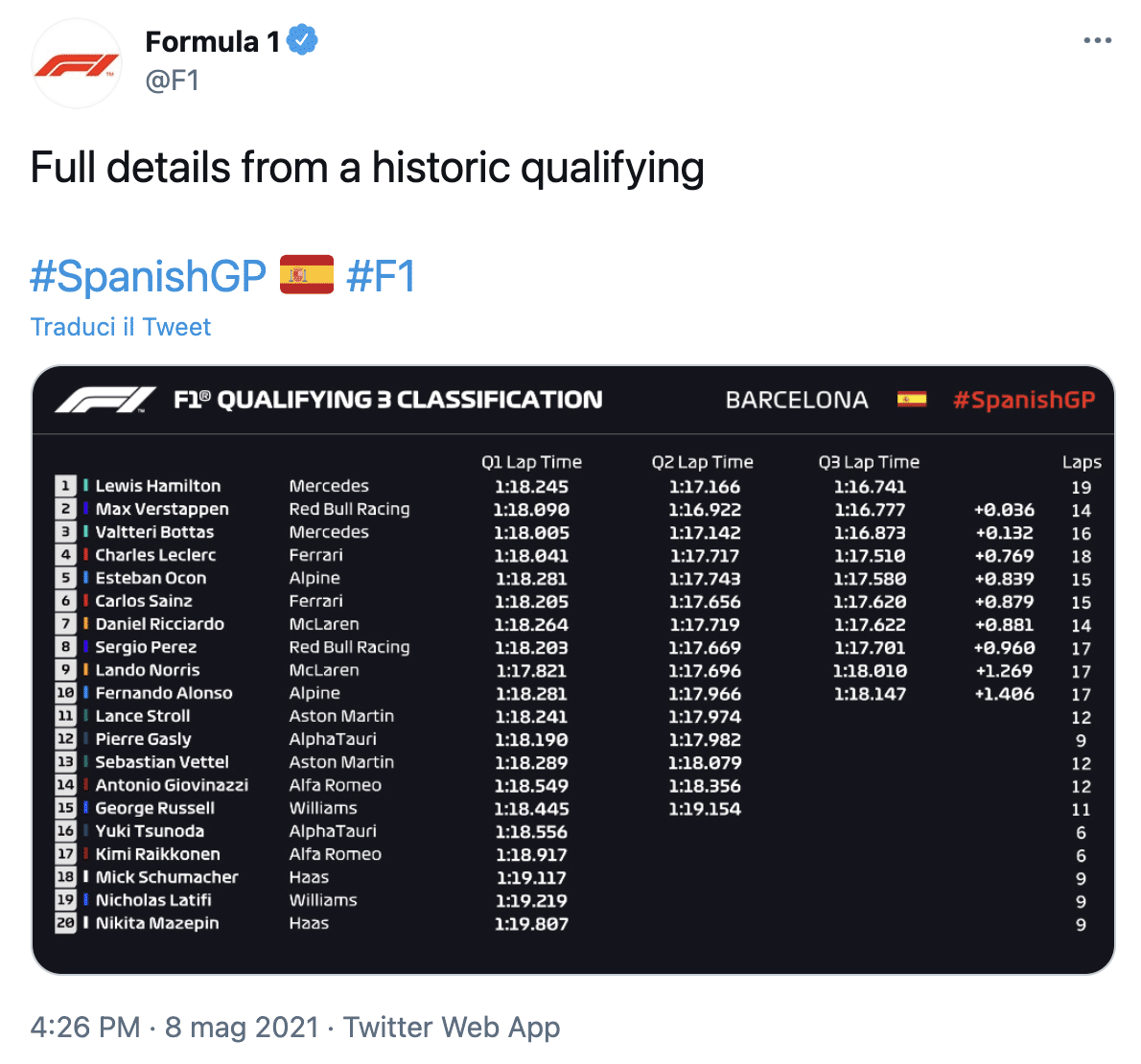The height and width of the screenshot is (1064, 1141).
Task: Click the blue verified badge
Action: (x=303, y=40)
